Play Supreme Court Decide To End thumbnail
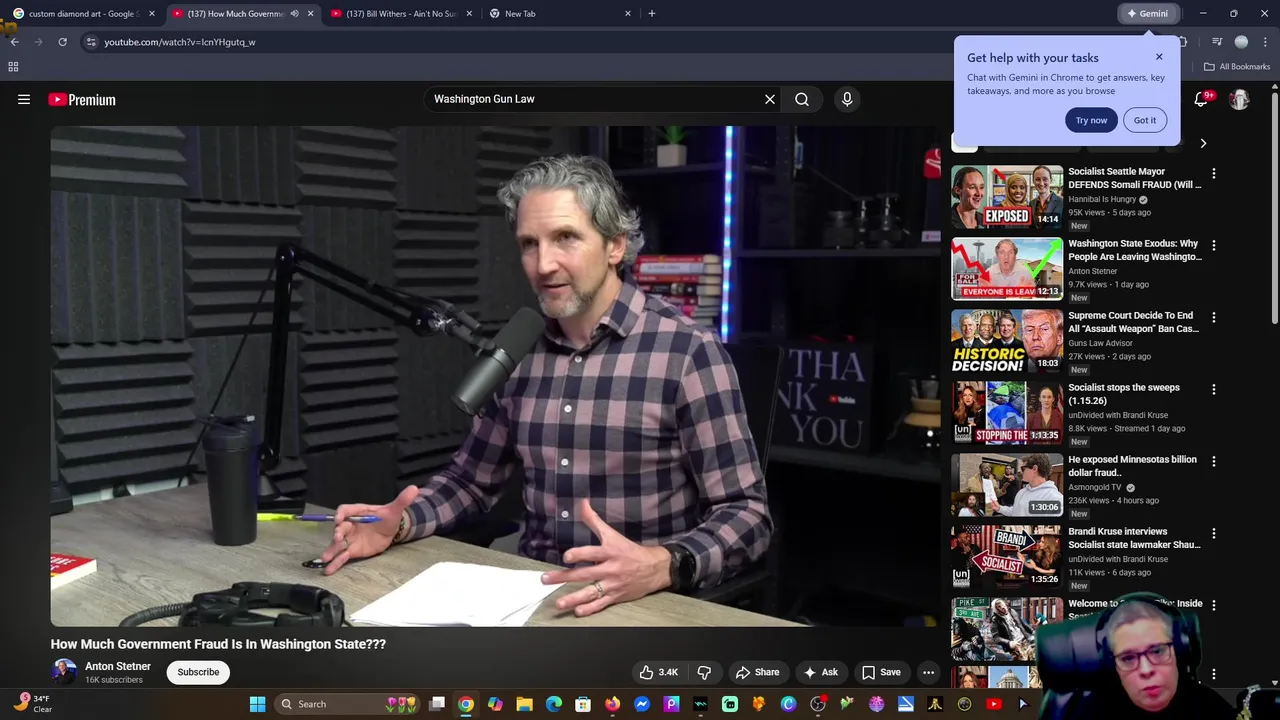 [1007, 341]
